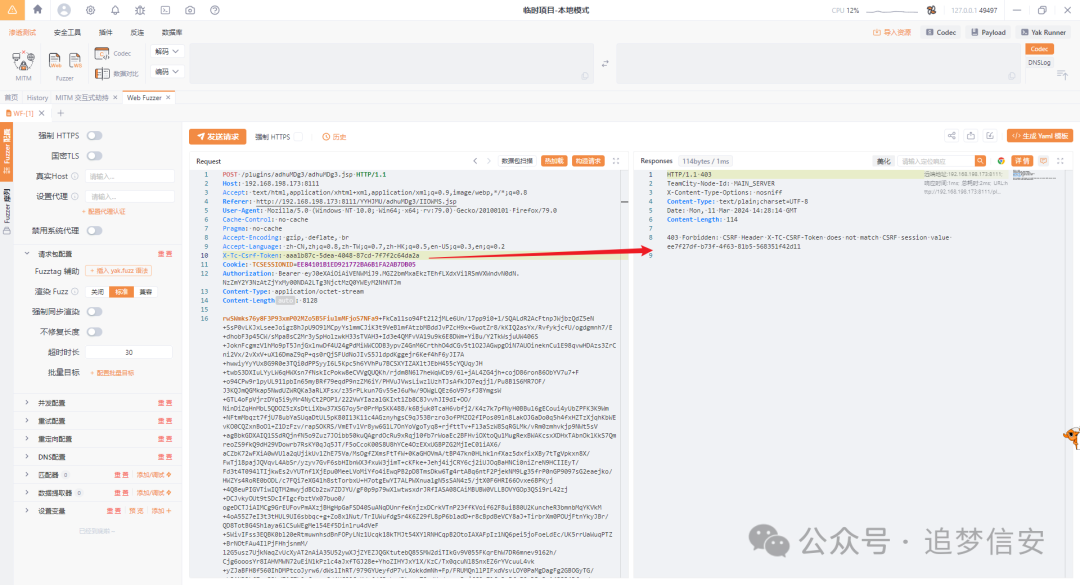Open the MITM hijacking tool icon
This screenshot has width=1080, height=585.
point(23,61)
